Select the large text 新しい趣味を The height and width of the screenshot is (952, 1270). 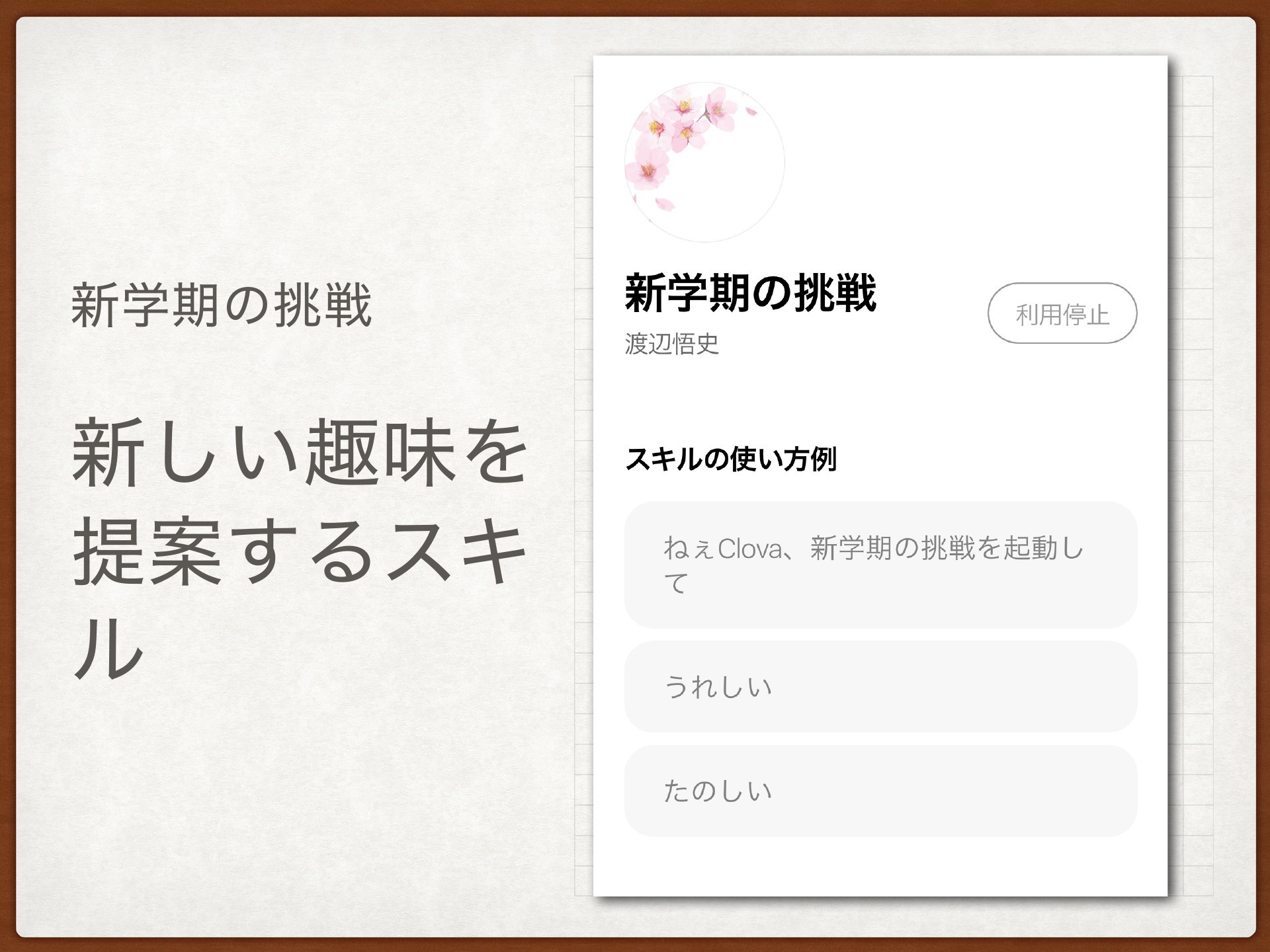tap(300, 453)
